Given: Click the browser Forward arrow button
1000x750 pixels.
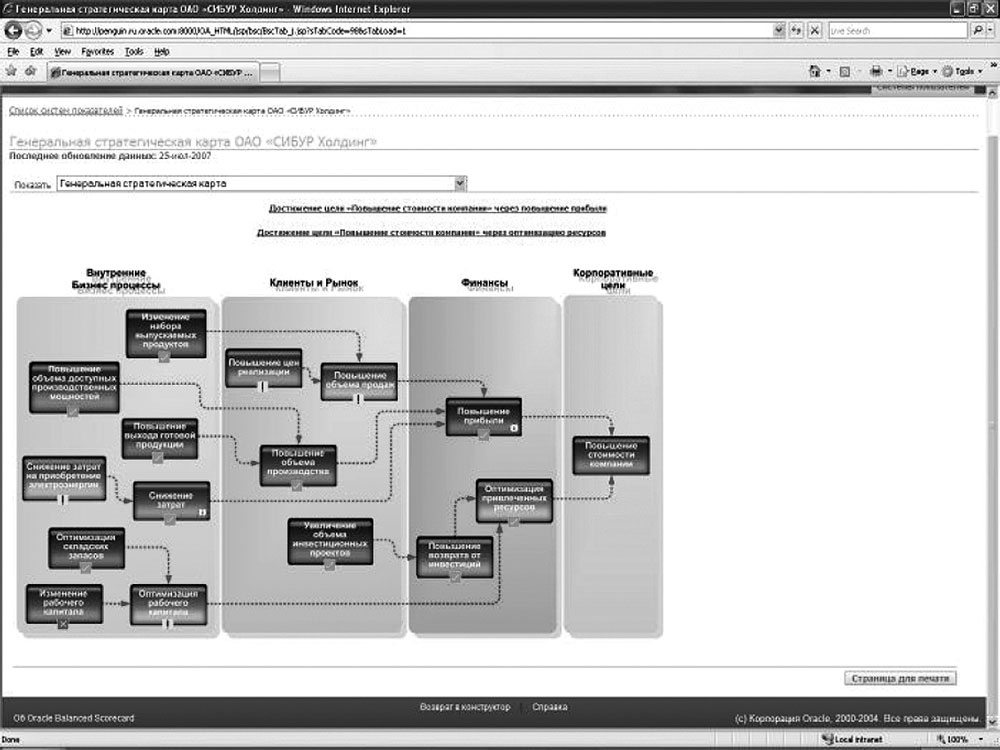Looking at the screenshot, I should (33, 30).
